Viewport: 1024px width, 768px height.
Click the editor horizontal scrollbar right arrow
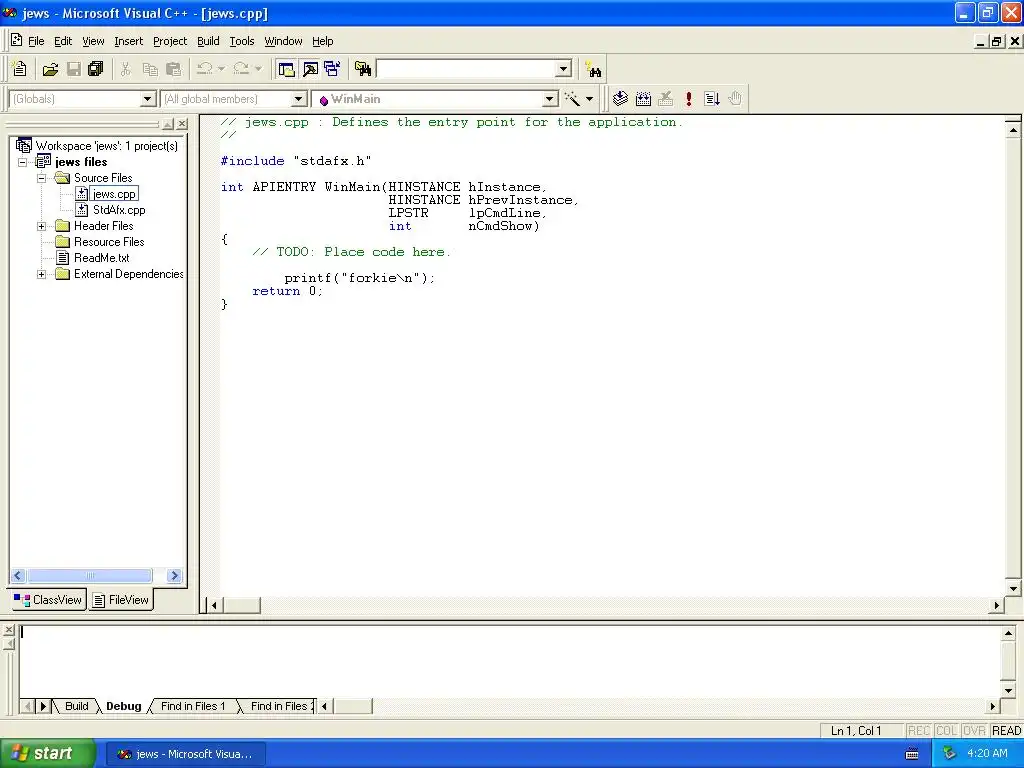pos(996,605)
